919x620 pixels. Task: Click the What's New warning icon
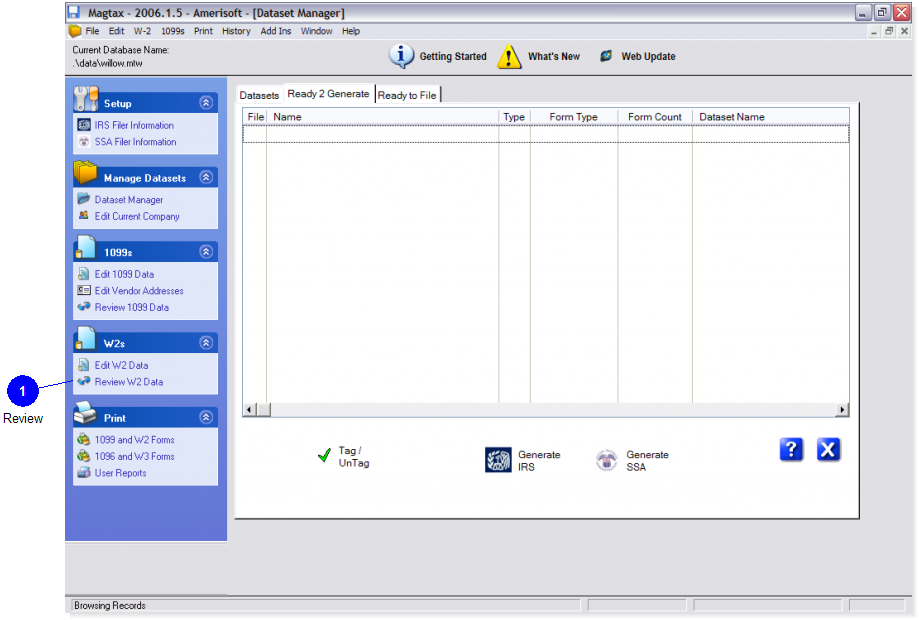tap(509, 57)
